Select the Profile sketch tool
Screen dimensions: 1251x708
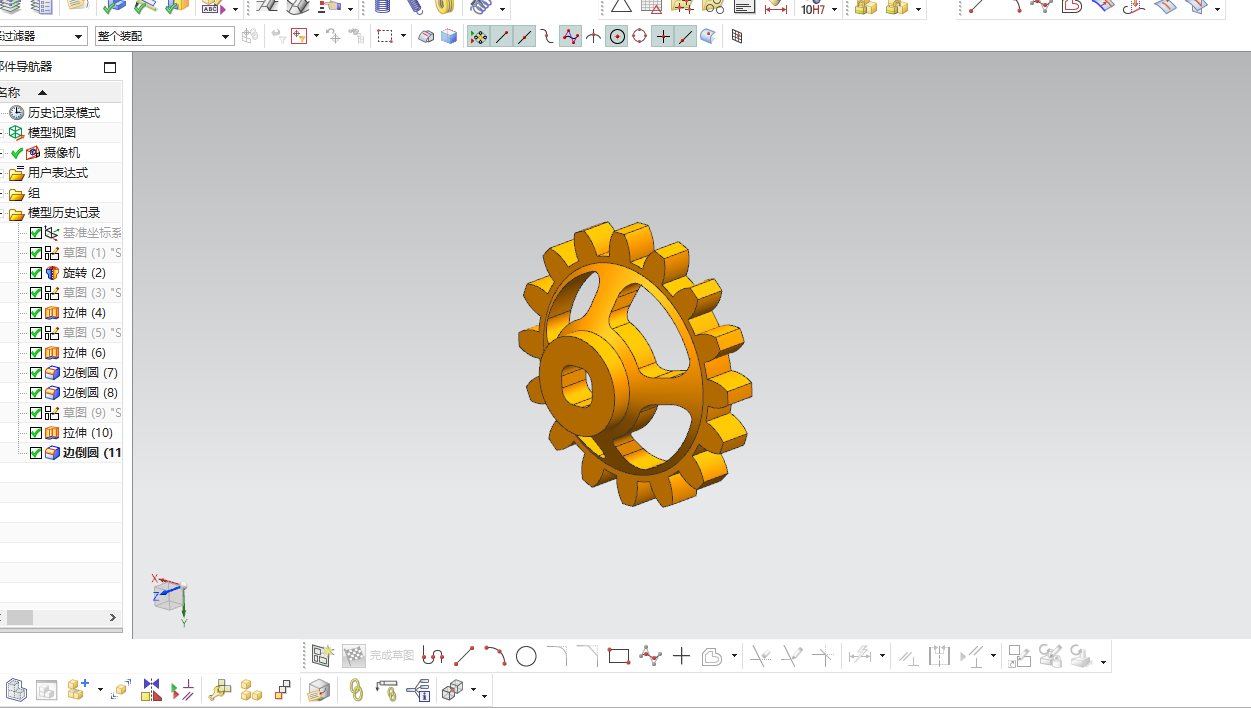432,657
